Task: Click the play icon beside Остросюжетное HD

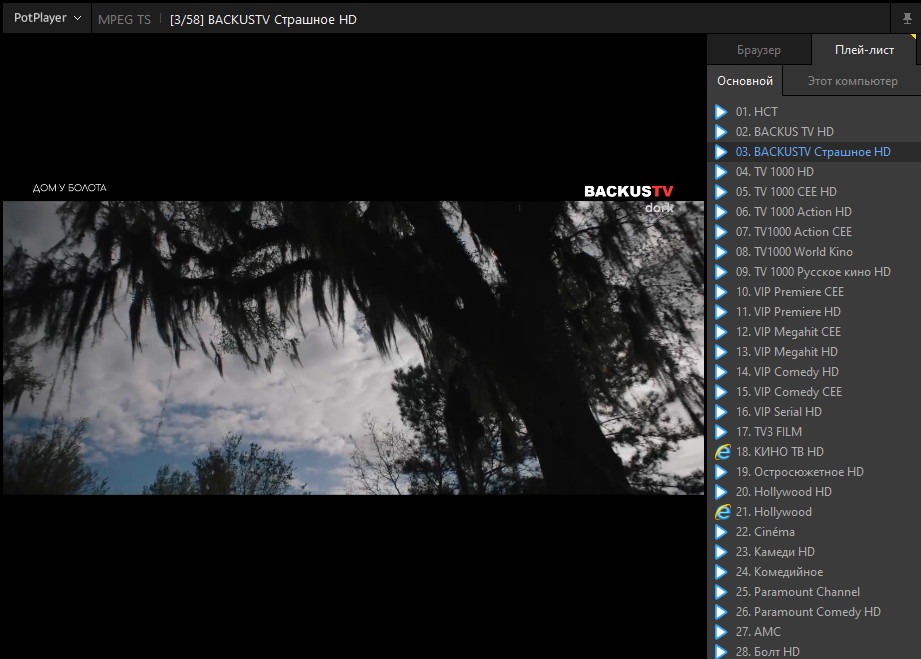Action: 721,472
